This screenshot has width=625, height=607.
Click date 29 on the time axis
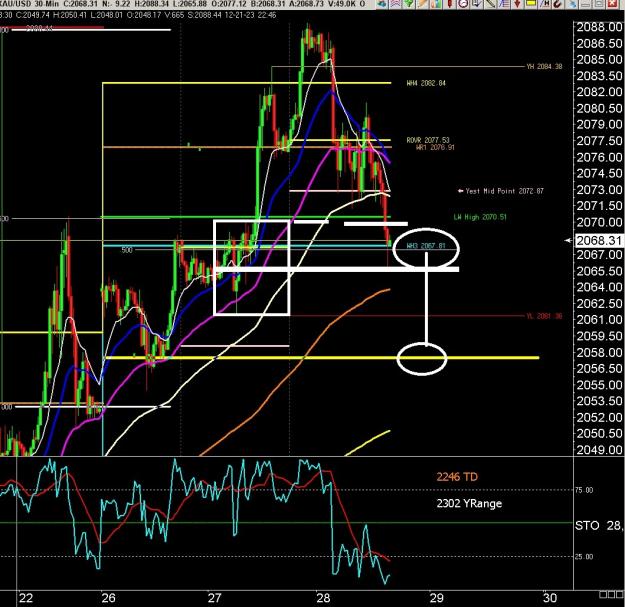point(436,598)
